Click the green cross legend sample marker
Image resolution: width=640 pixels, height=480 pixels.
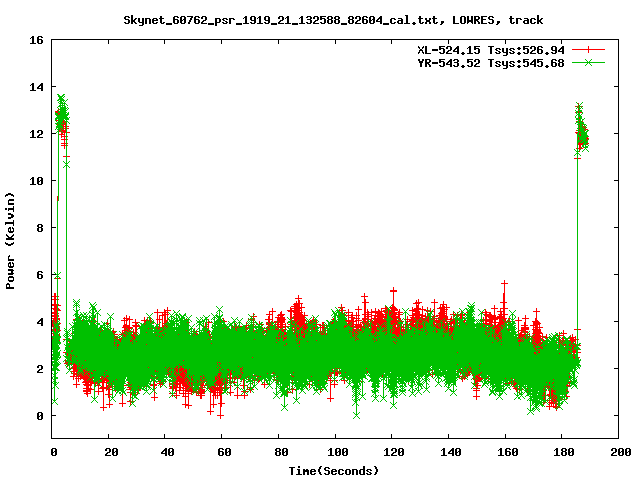click(588, 62)
